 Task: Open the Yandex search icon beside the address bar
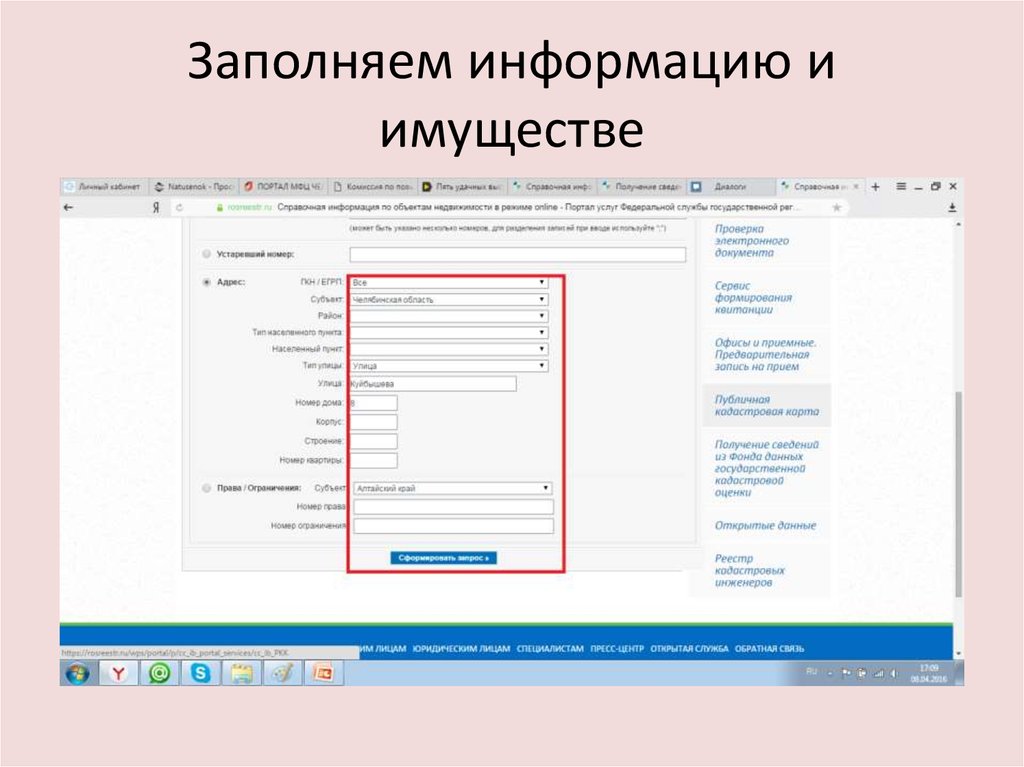pos(157,207)
